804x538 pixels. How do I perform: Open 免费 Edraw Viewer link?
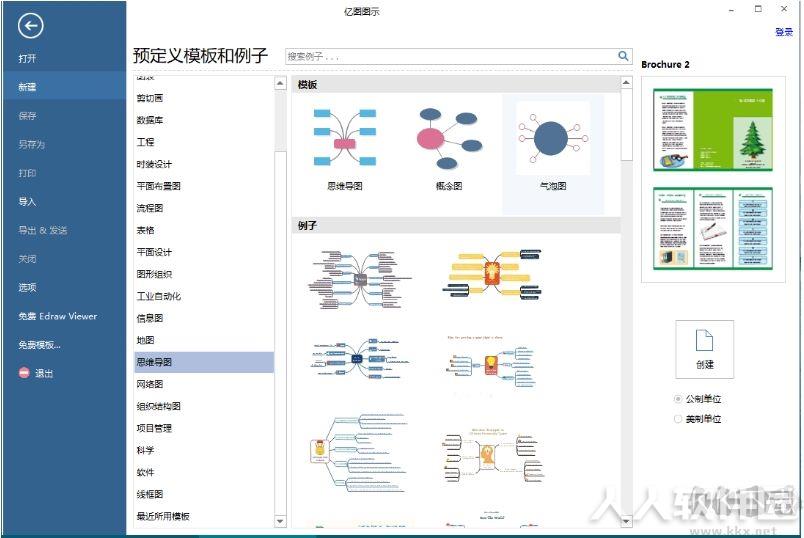(x=57, y=316)
